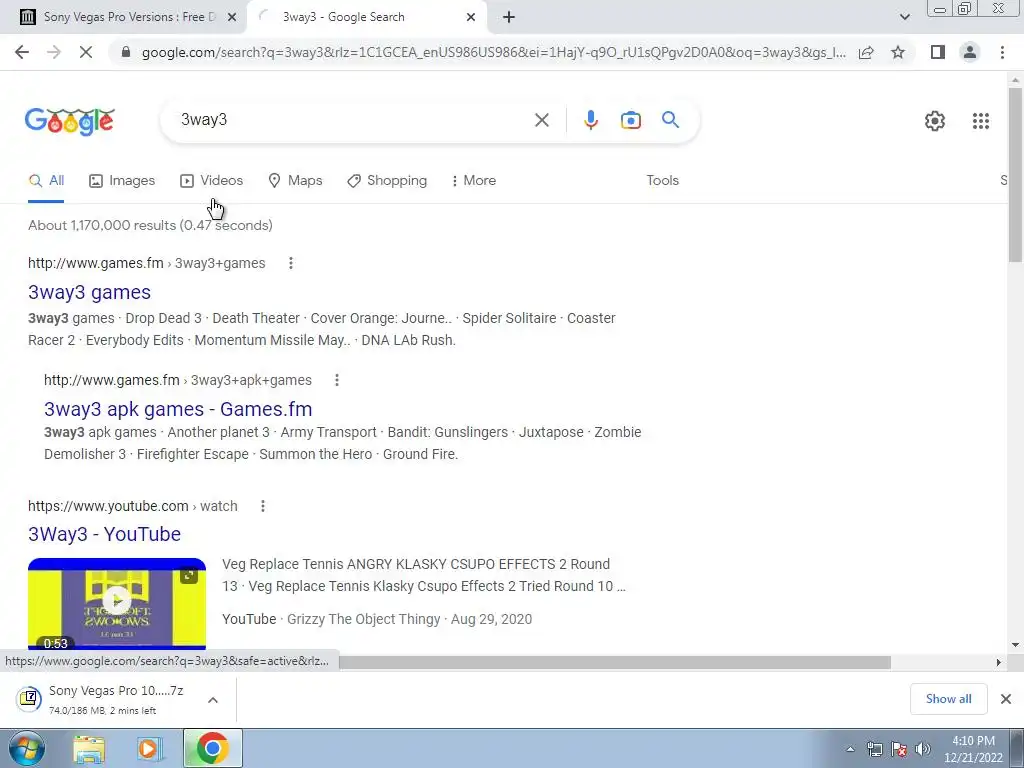Open the volume speaker tray icon
1024x768 pixels.
pyautogui.click(x=923, y=750)
